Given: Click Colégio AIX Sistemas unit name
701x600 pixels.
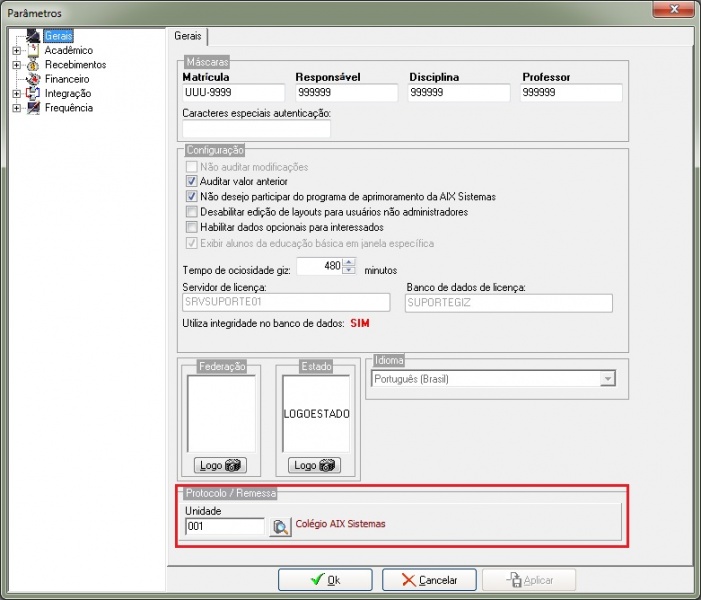Looking at the screenshot, I should tap(340, 524).
